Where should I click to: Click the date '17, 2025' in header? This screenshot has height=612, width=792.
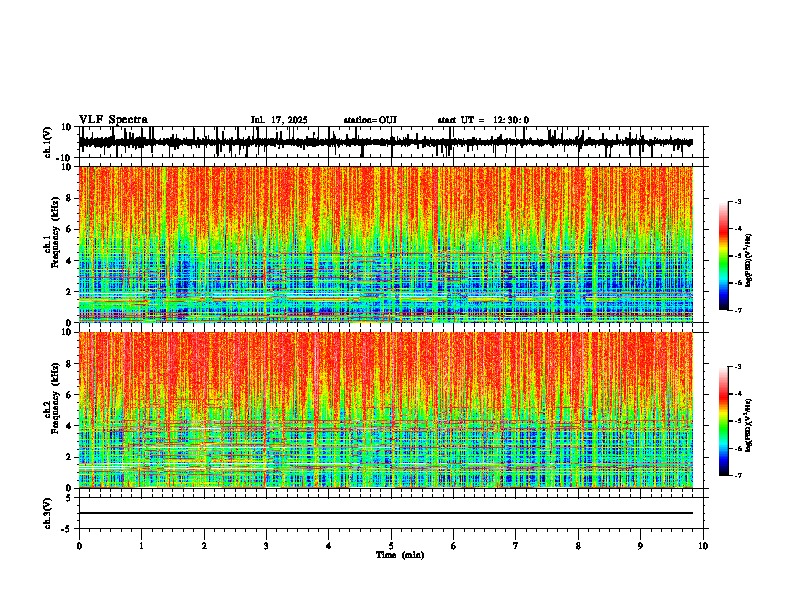point(287,120)
